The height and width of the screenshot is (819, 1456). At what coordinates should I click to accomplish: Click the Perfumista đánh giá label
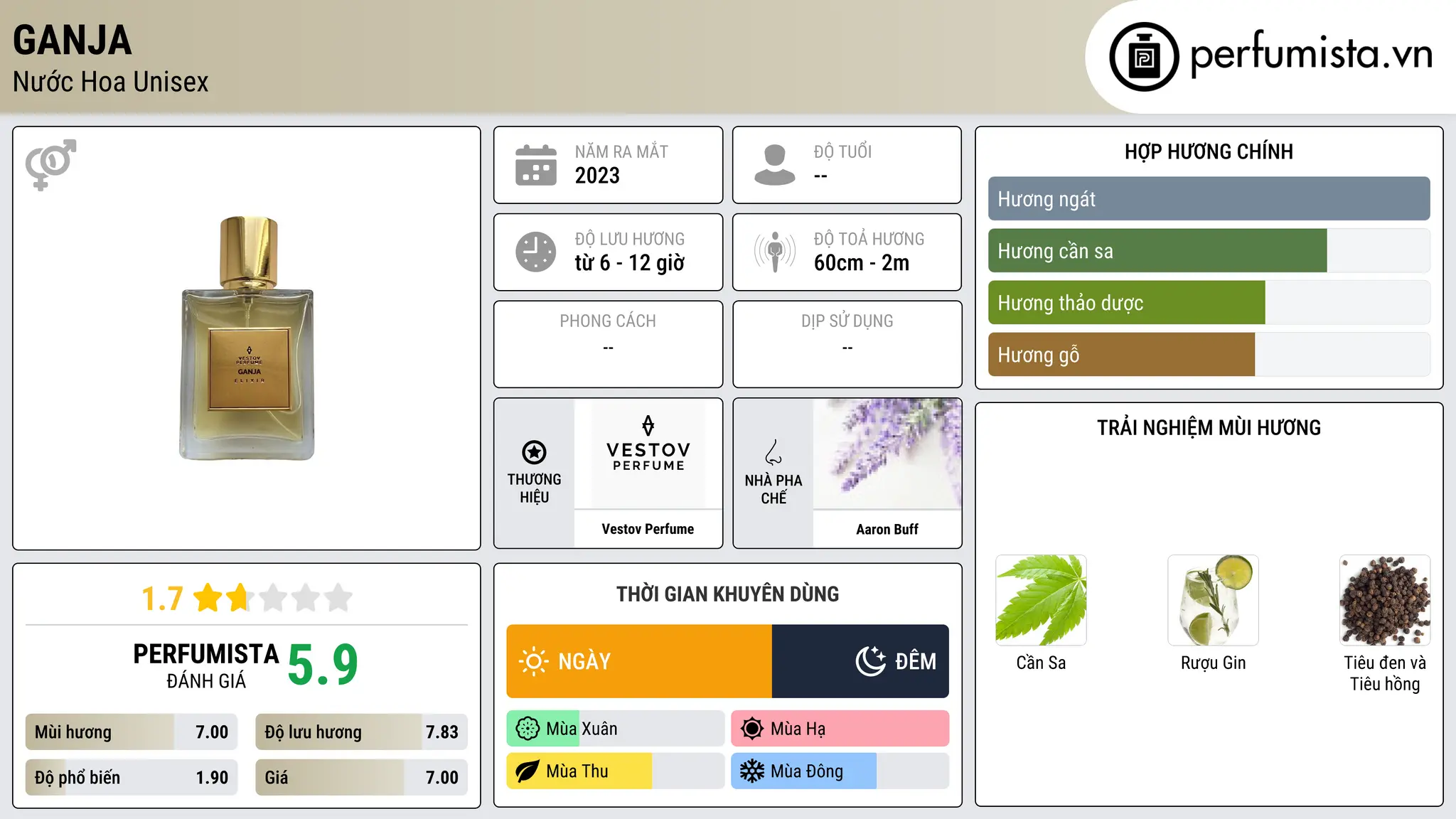[x=206, y=665]
